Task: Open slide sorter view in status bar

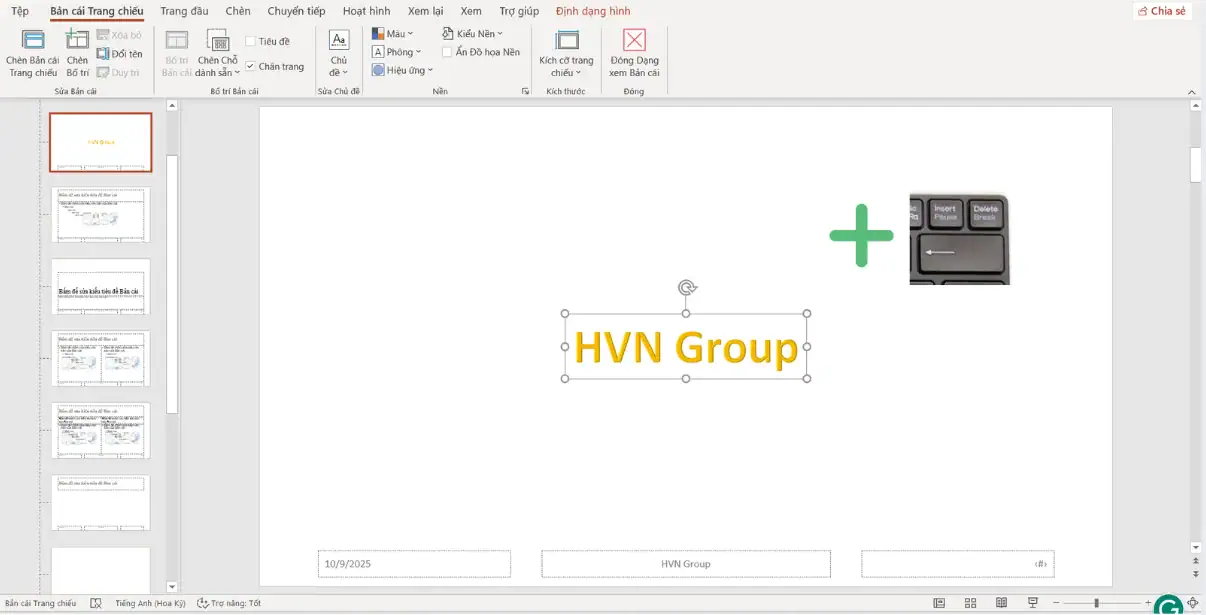Action: 970,603
